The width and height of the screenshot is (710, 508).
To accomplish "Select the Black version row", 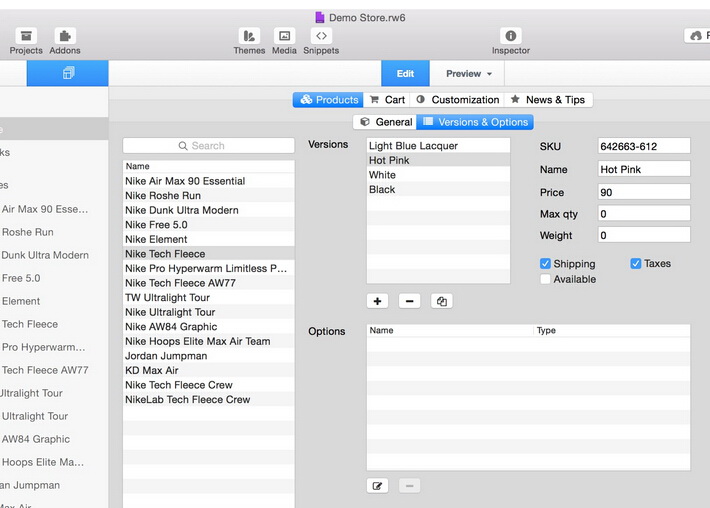I will pyautogui.click(x=438, y=189).
